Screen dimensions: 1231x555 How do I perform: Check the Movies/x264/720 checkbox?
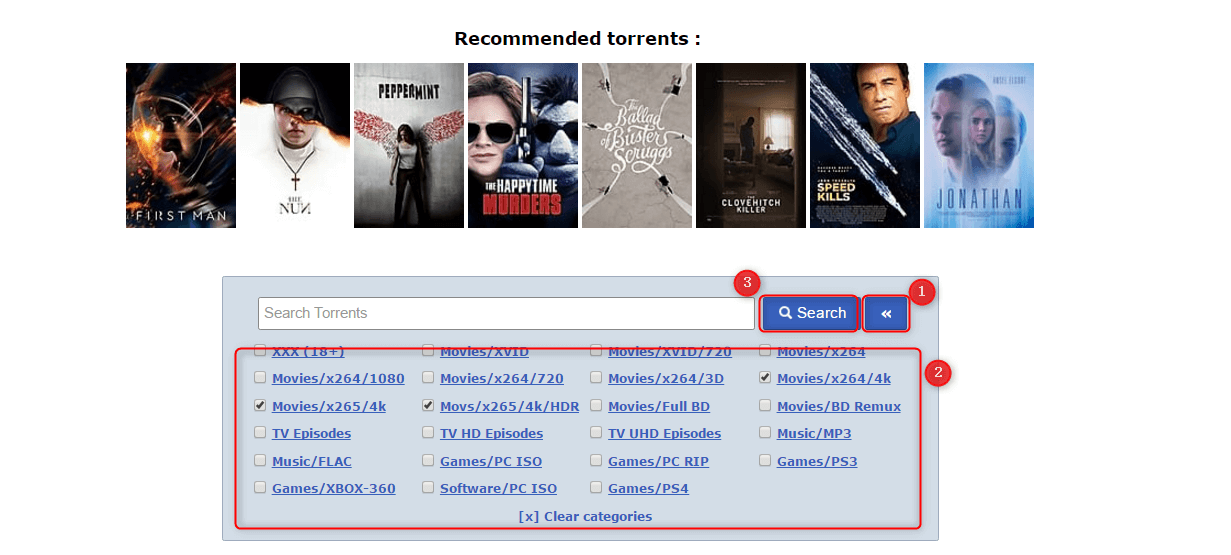tap(428, 378)
